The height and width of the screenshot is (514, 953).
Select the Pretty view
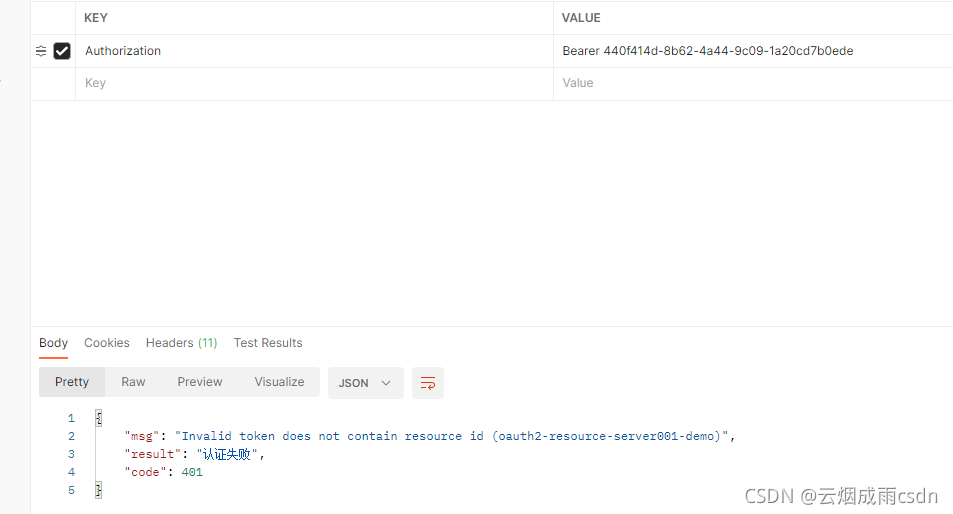click(72, 382)
